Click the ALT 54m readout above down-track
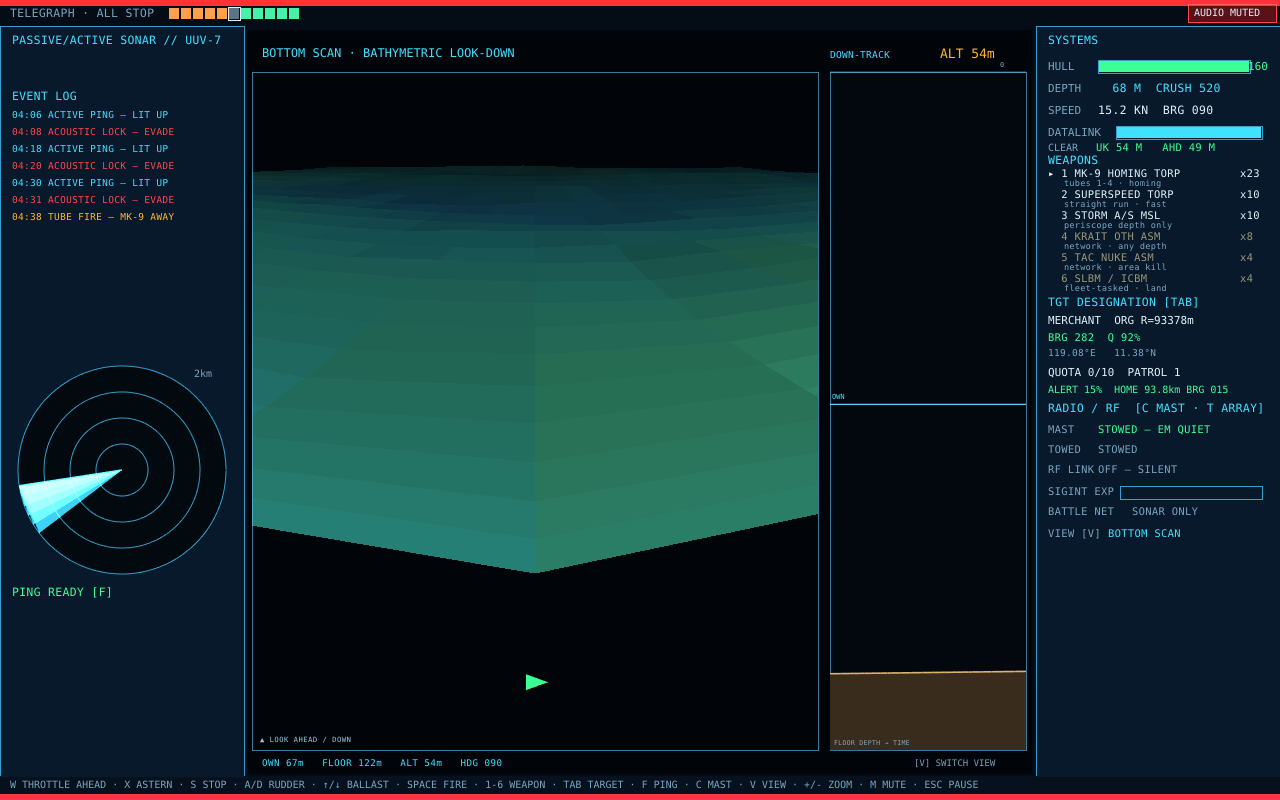The height and width of the screenshot is (800, 1280). point(967,54)
